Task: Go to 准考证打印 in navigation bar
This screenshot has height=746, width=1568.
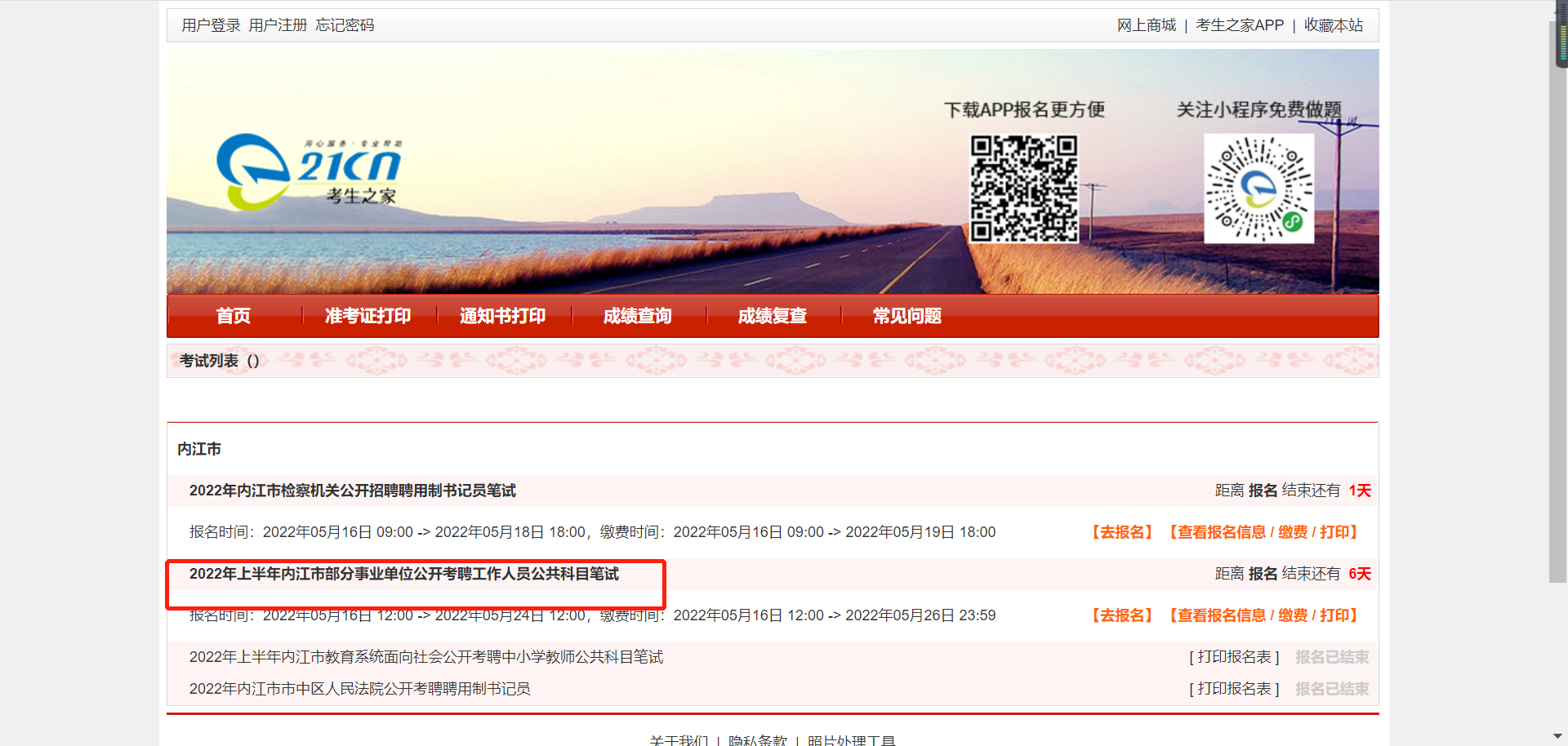Action: point(367,316)
